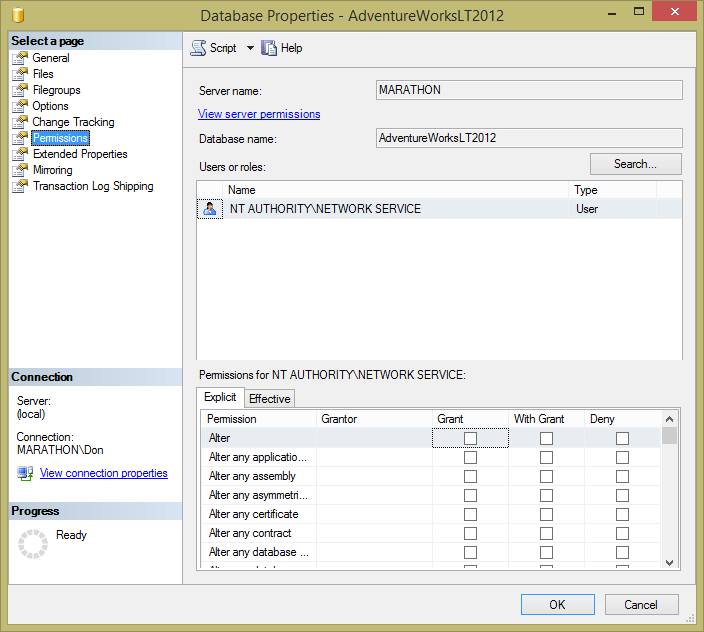Image resolution: width=704 pixels, height=632 pixels.
Task: Follow the View server permissions link
Action: (x=259, y=114)
